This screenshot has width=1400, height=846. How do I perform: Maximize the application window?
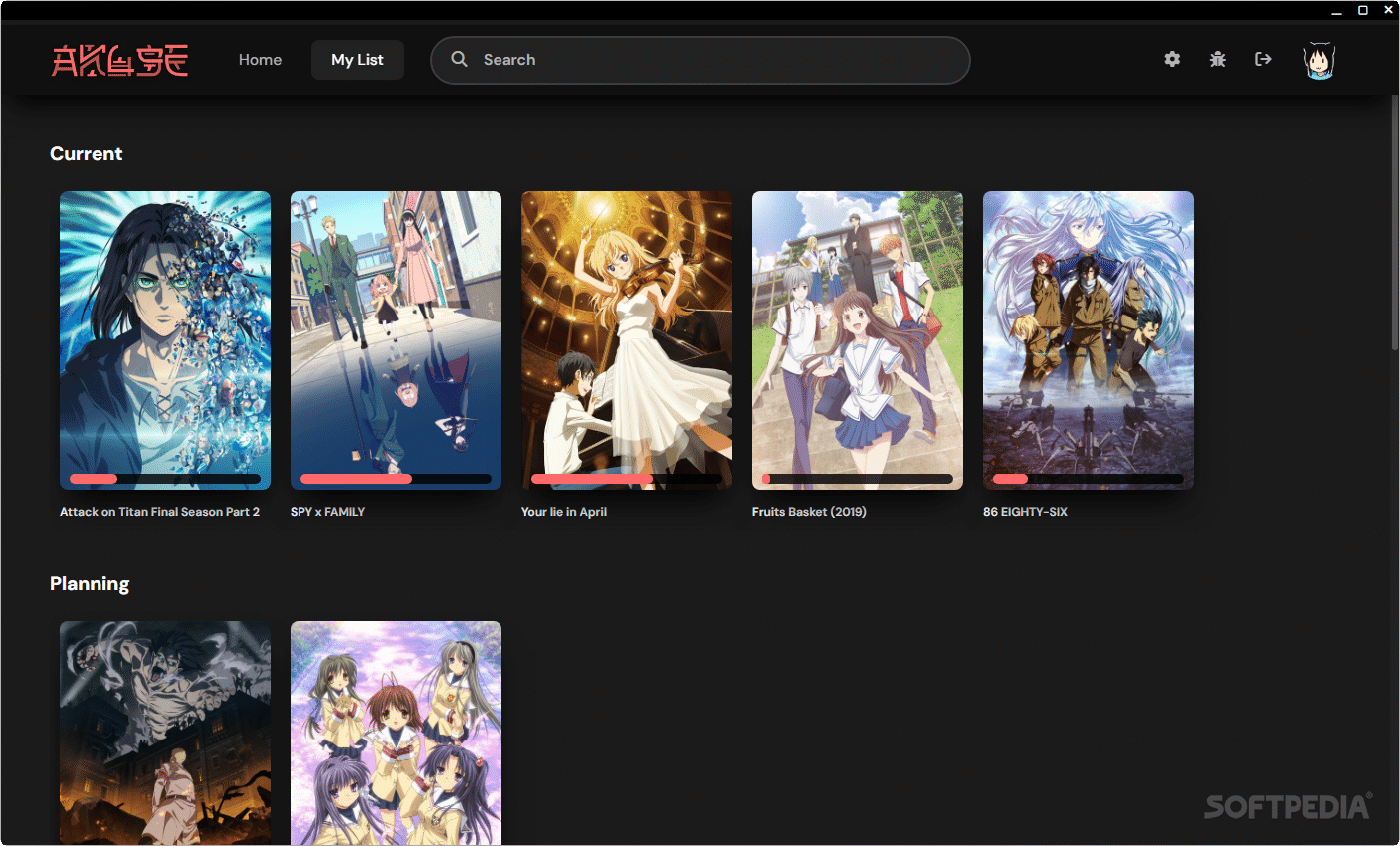[x=1363, y=10]
